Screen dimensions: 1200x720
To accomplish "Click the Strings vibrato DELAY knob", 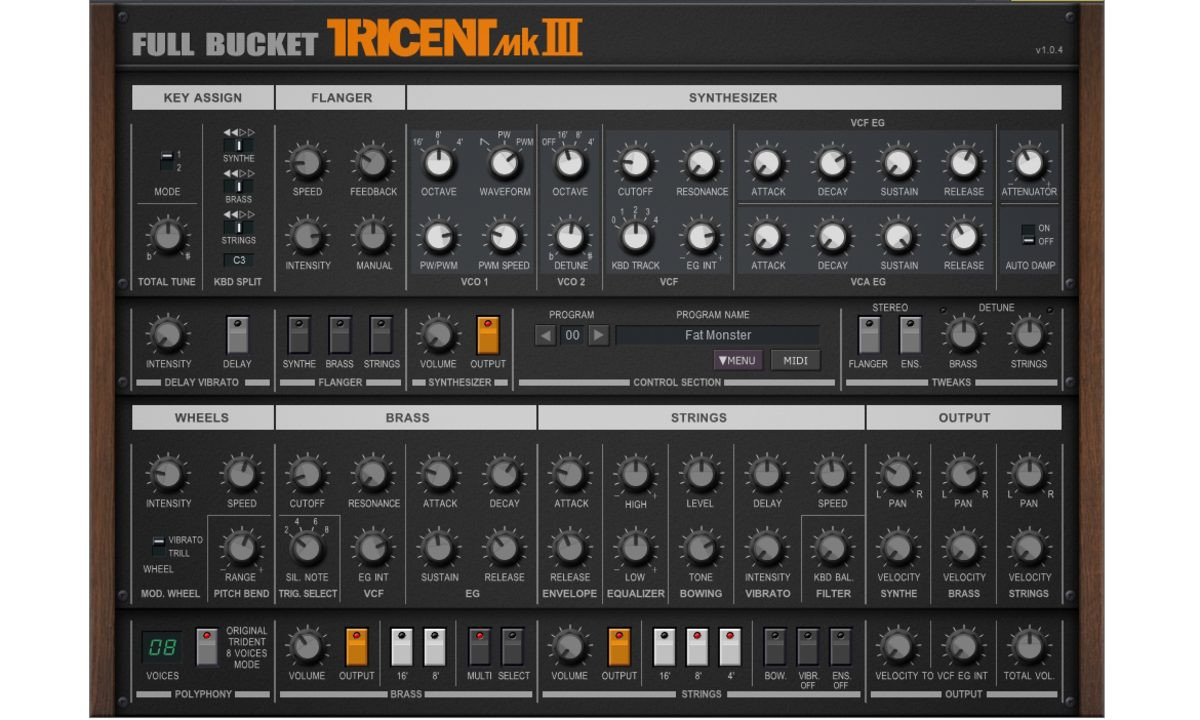I will [x=766, y=474].
